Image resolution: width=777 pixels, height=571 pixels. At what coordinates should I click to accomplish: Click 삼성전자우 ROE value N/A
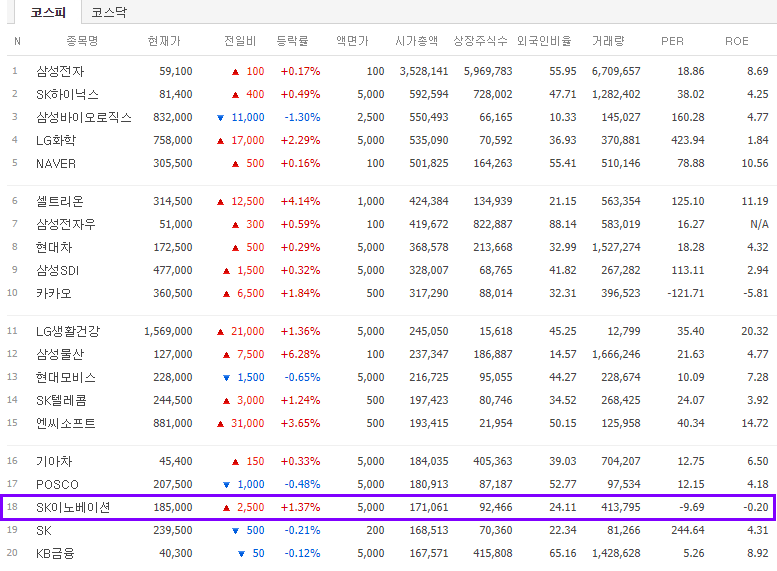759,225
